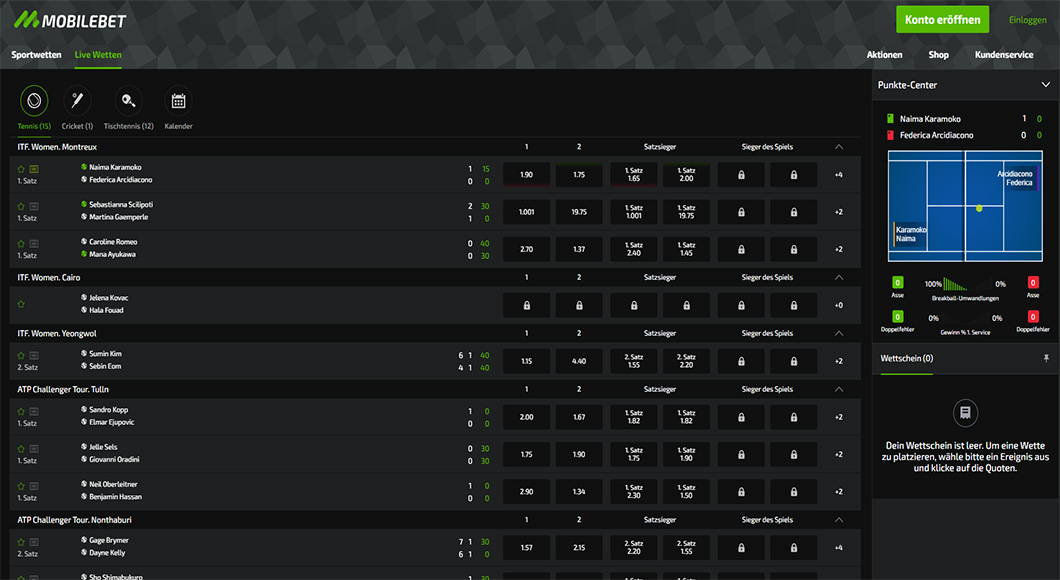Bet on Giovanni Oradini at odds 1.90
The height and width of the screenshot is (580, 1060).
point(579,455)
